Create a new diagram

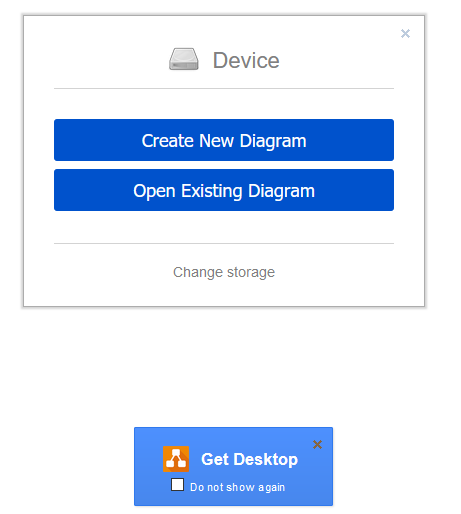click(224, 140)
